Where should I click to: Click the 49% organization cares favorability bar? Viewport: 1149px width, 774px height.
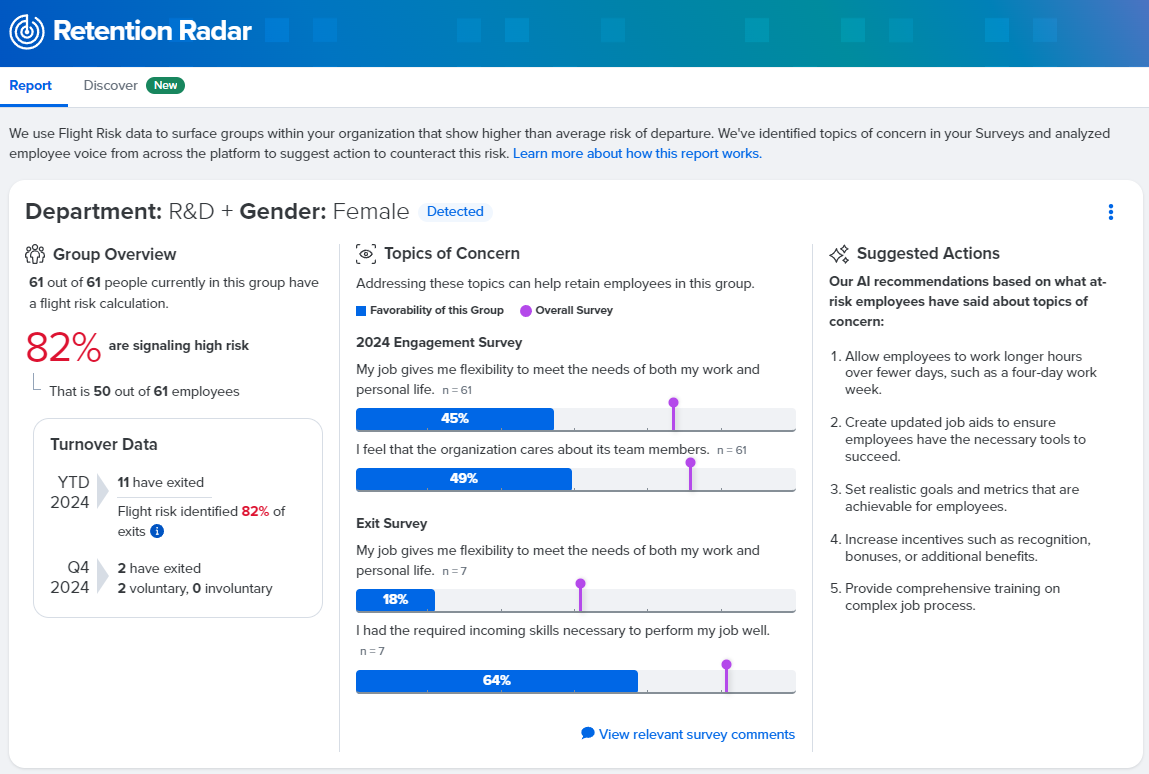coord(464,479)
